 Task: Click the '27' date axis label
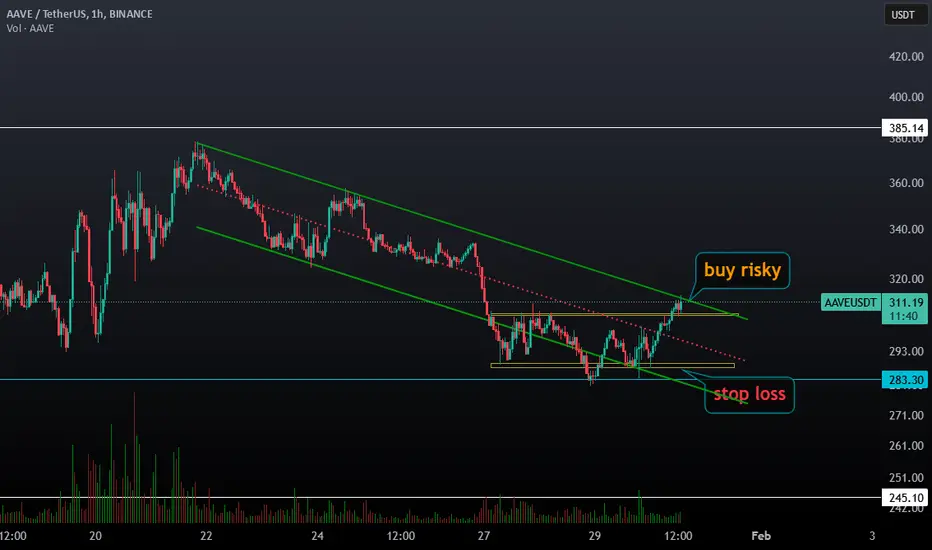[x=484, y=536]
